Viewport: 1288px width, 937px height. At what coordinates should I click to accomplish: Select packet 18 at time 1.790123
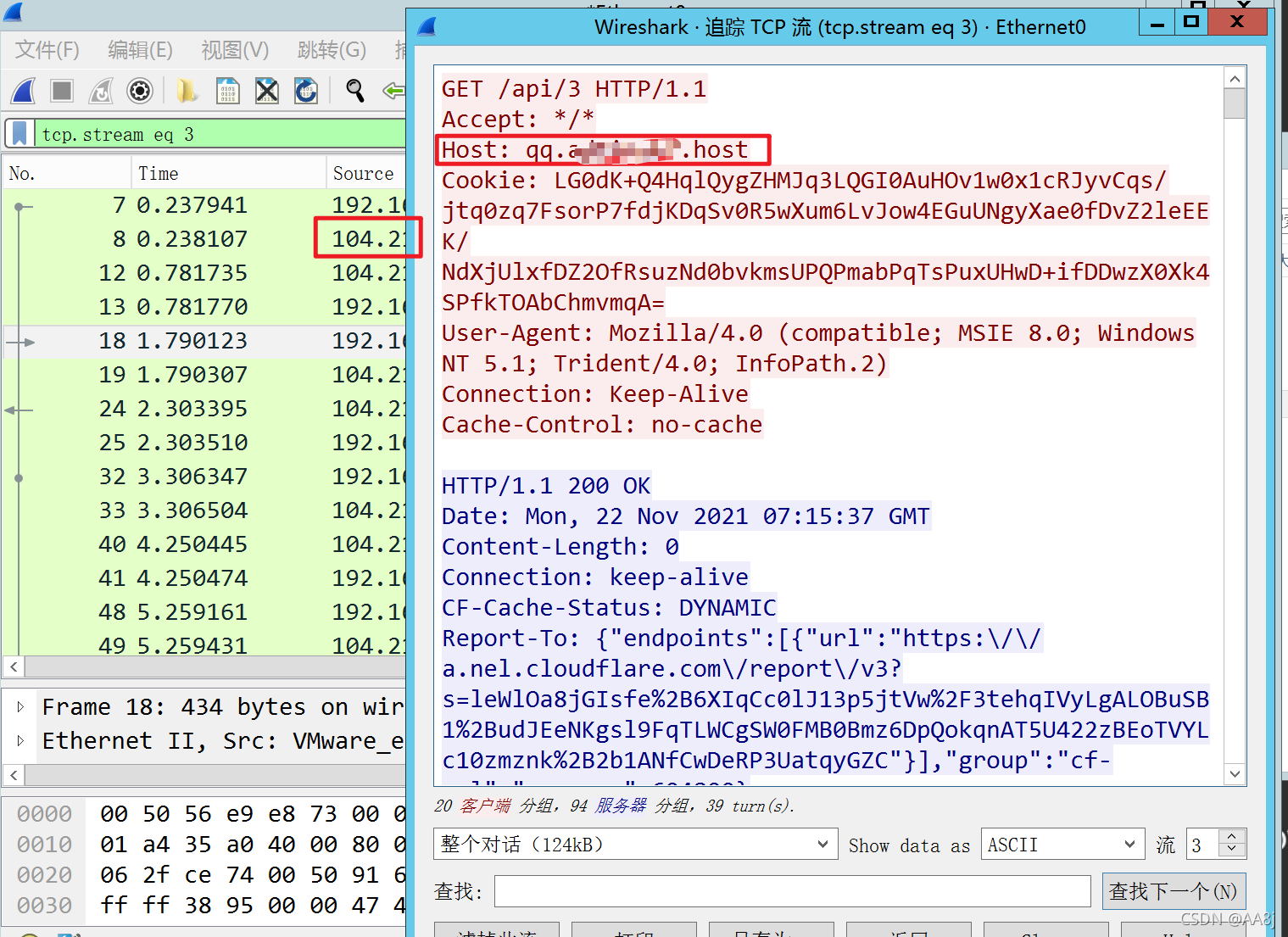click(204, 341)
